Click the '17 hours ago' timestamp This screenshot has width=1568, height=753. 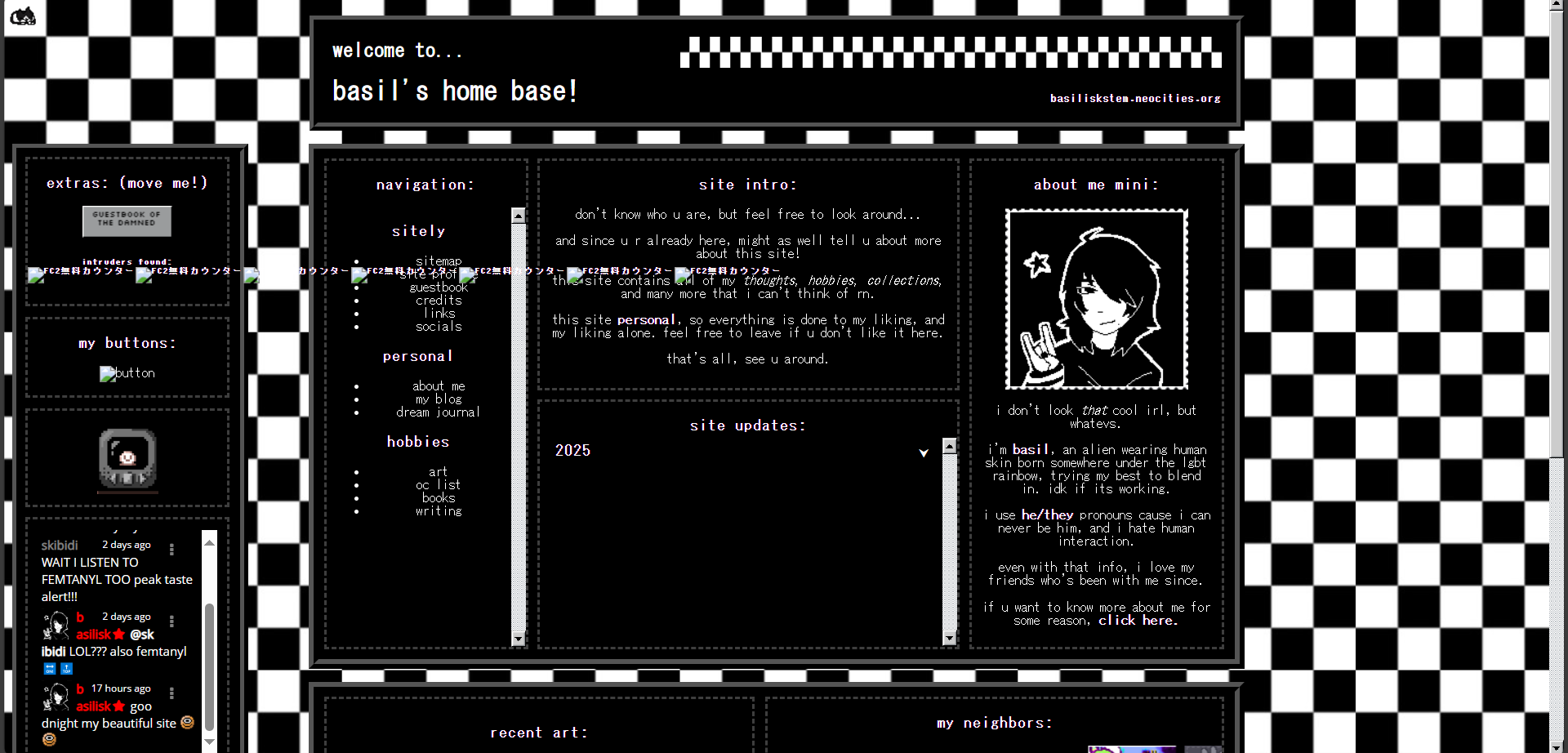(x=121, y=688)
